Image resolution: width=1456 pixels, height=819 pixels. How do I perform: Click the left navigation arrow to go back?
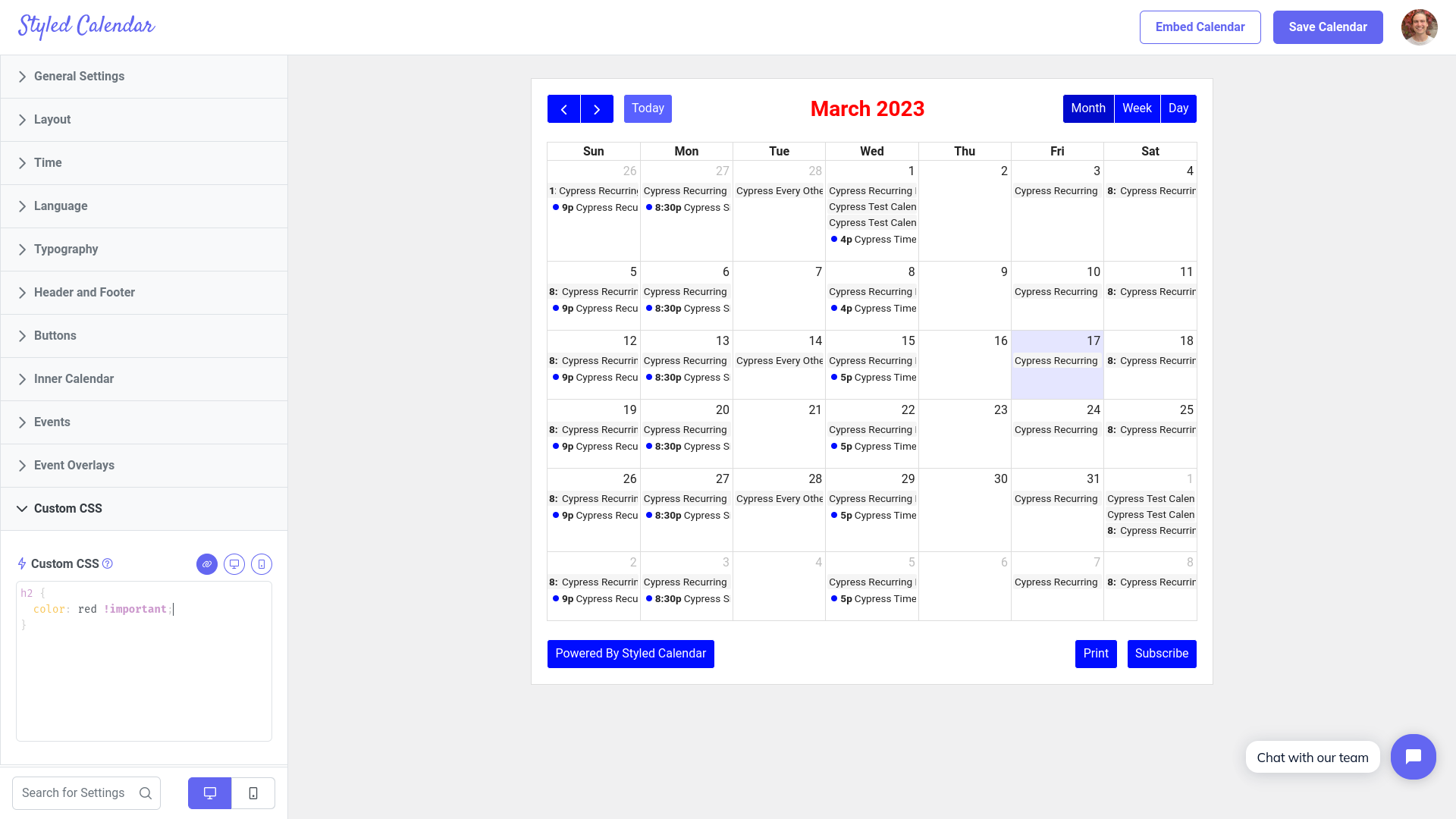click(564, 109)
